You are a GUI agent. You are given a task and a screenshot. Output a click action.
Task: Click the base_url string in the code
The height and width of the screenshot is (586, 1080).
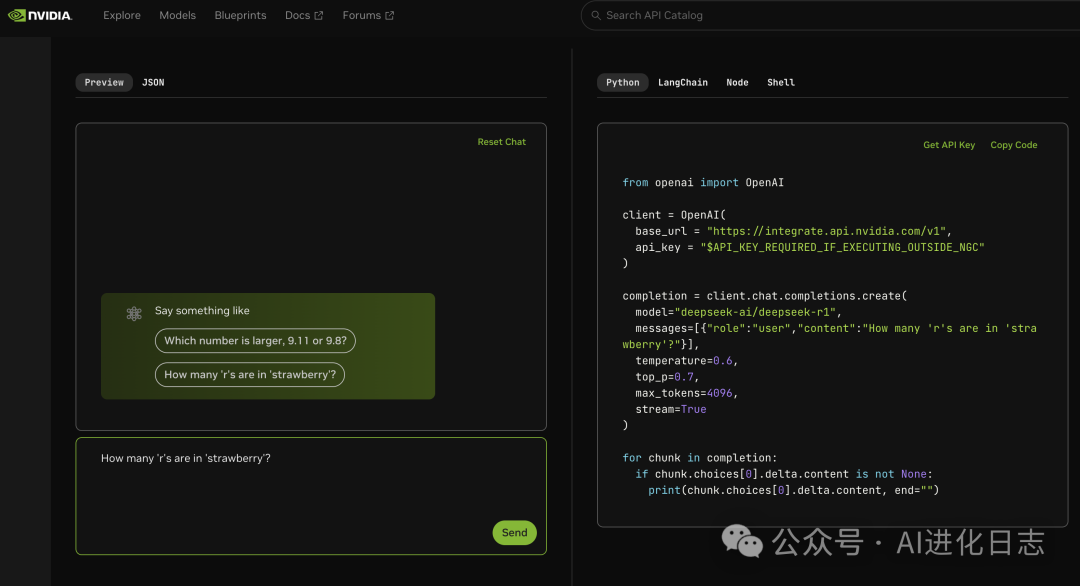pos(827,231)
